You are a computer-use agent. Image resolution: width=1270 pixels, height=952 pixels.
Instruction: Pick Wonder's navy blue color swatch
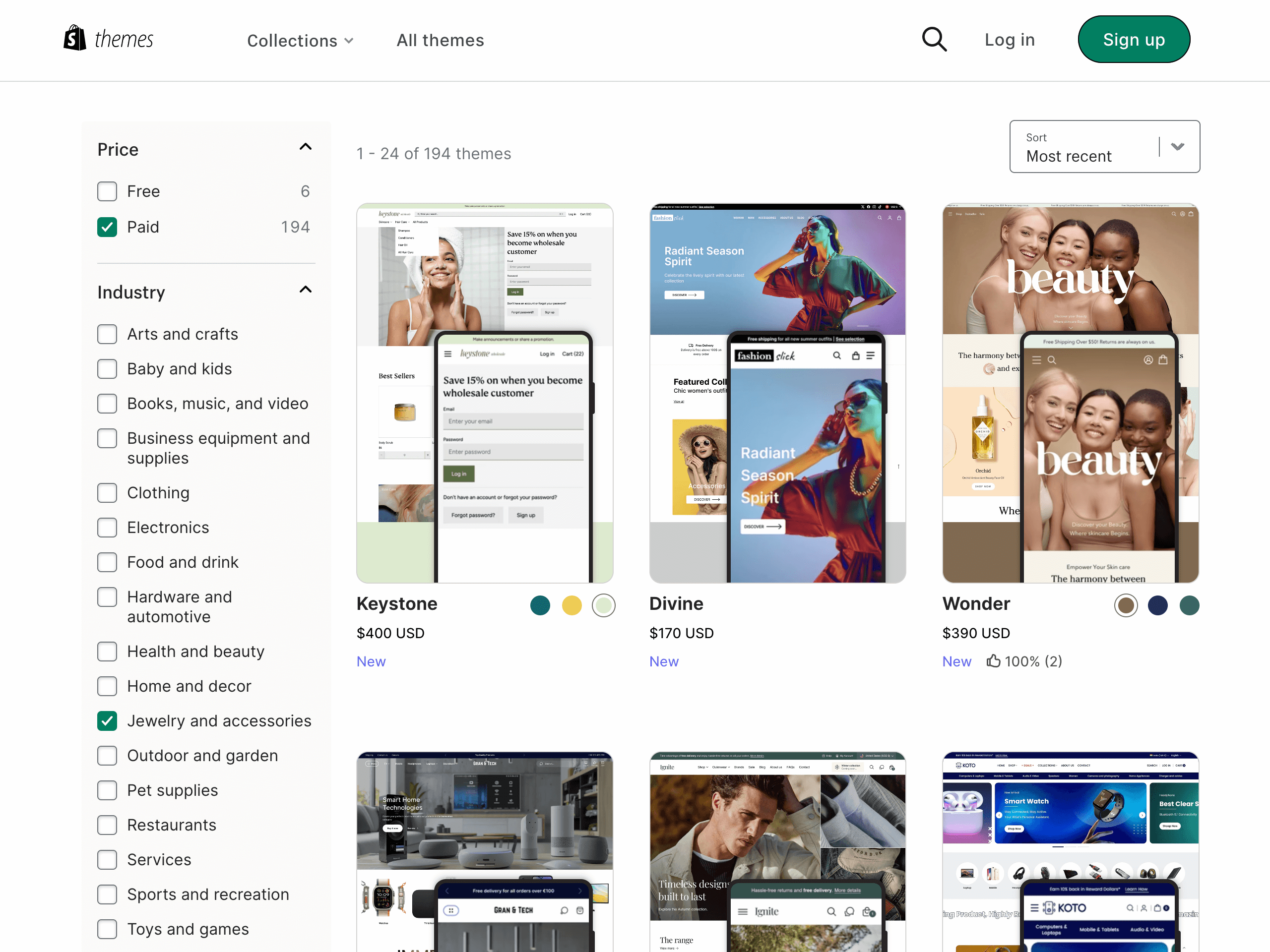(x=1157, y=605)
